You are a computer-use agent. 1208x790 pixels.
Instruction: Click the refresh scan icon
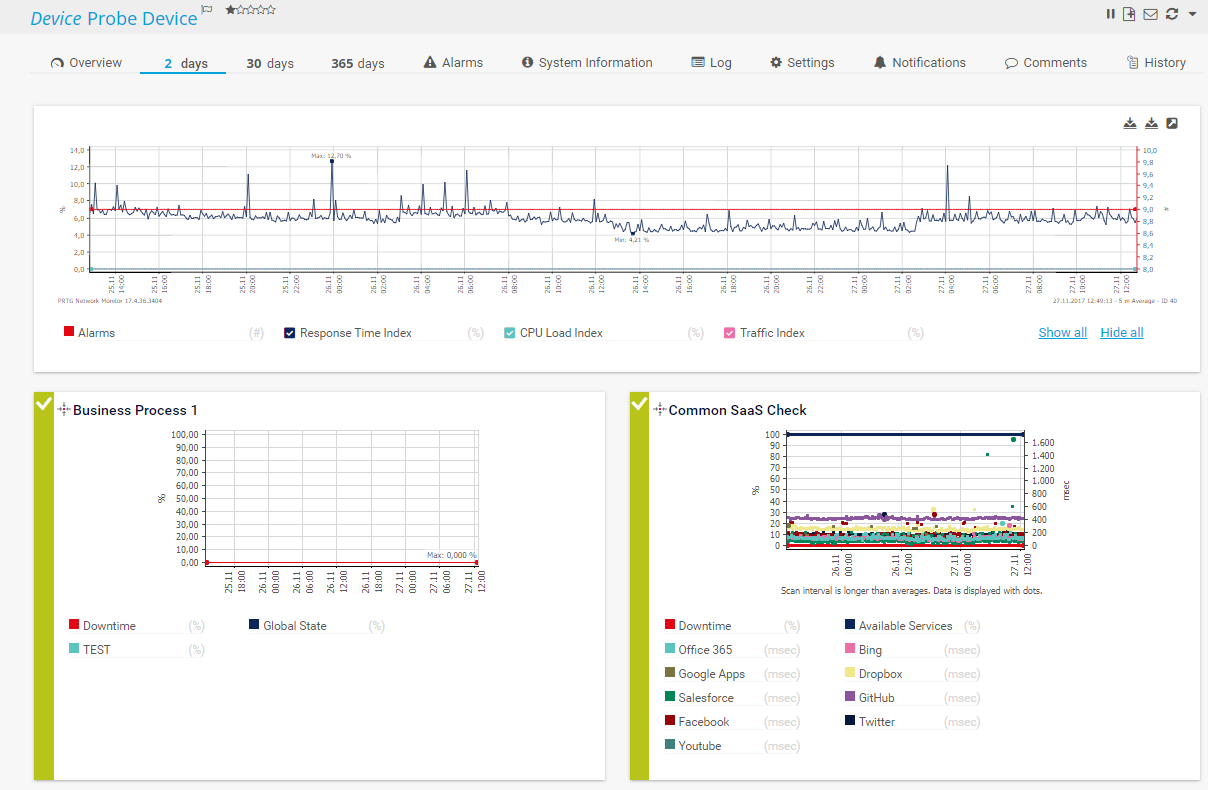(1172, 14)
